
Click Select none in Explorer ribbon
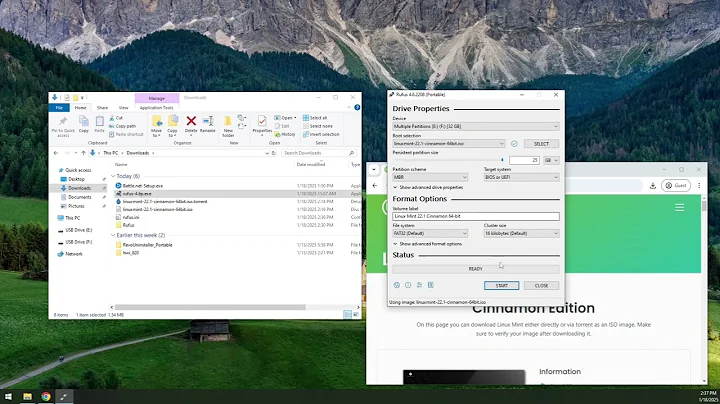318,126
